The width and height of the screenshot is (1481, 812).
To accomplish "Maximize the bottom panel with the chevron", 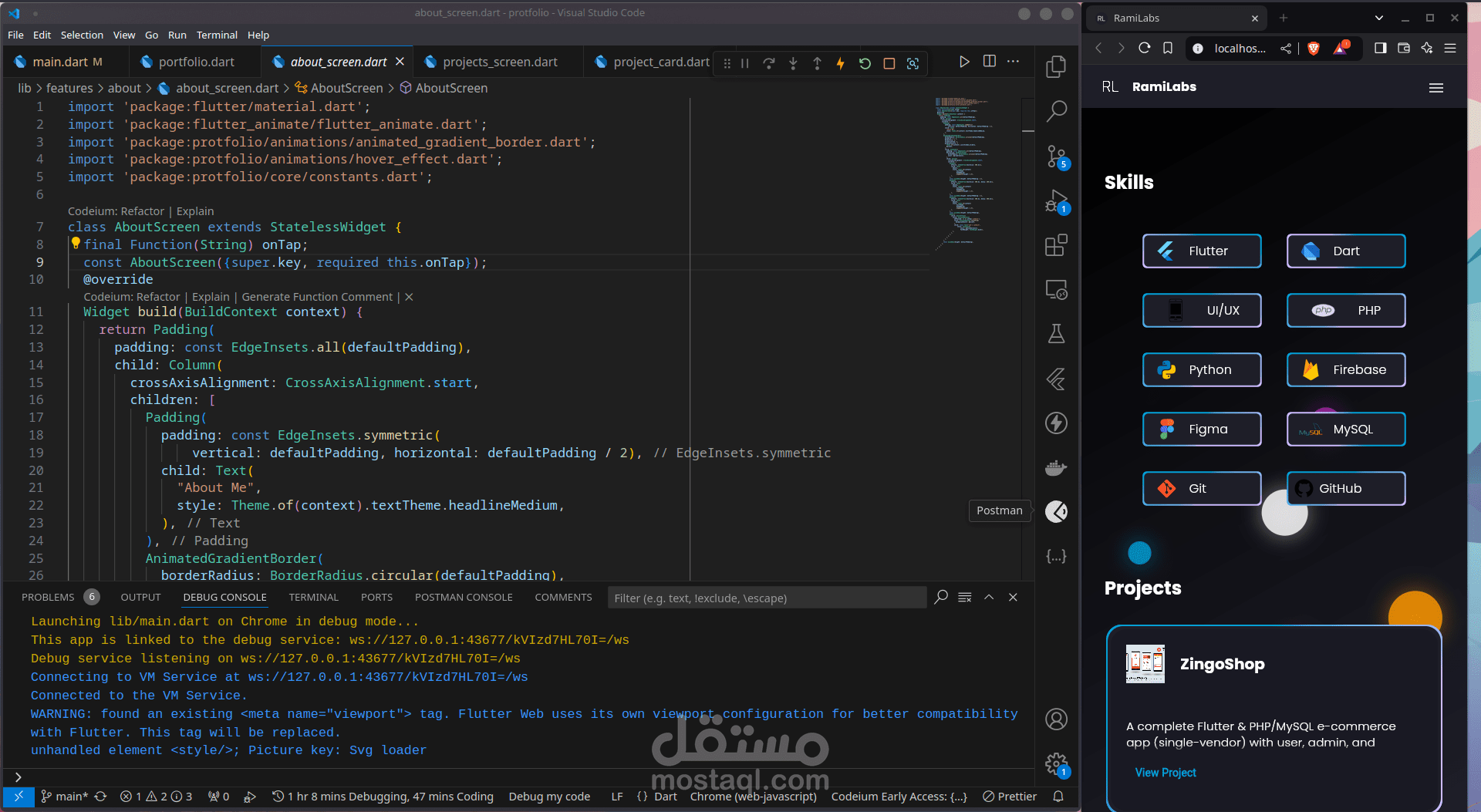I will [x=989, y=598].
